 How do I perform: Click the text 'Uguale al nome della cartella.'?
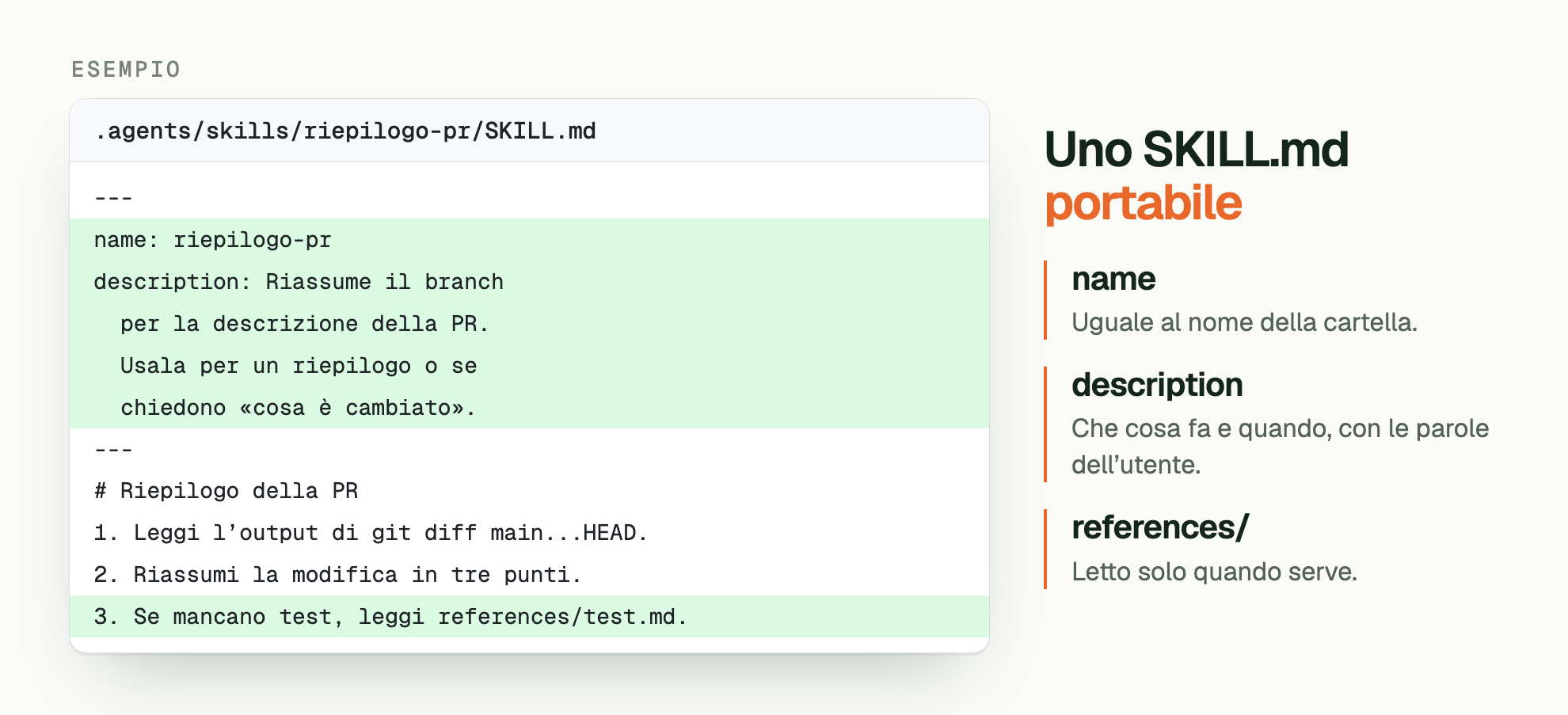pyautogui.click(x=1244, y=322)
